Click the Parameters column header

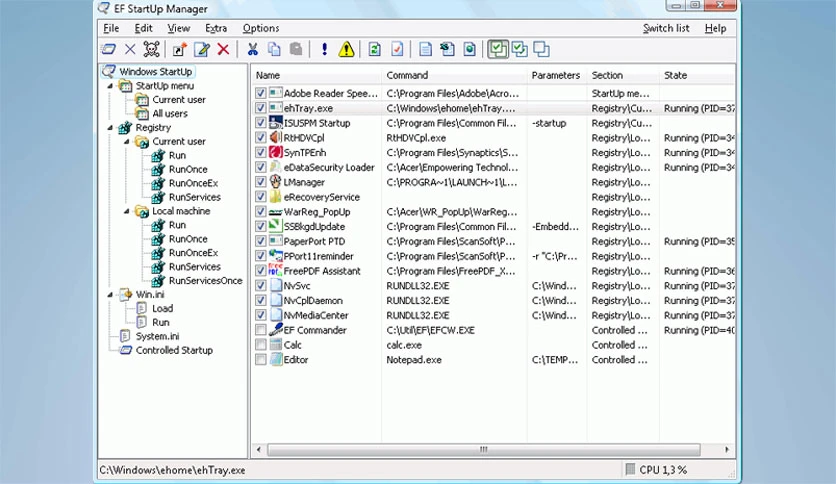point(557,75)
